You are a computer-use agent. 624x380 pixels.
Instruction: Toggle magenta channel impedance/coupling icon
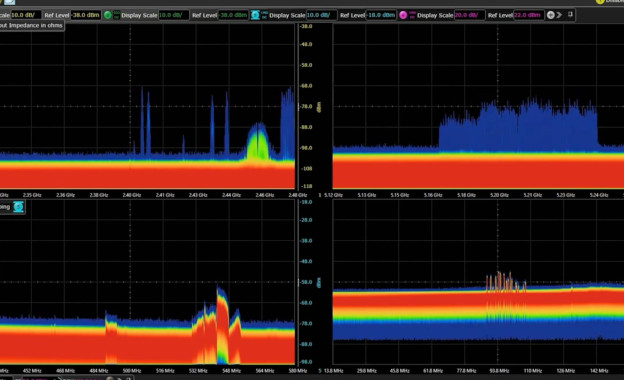pos(412,15)
